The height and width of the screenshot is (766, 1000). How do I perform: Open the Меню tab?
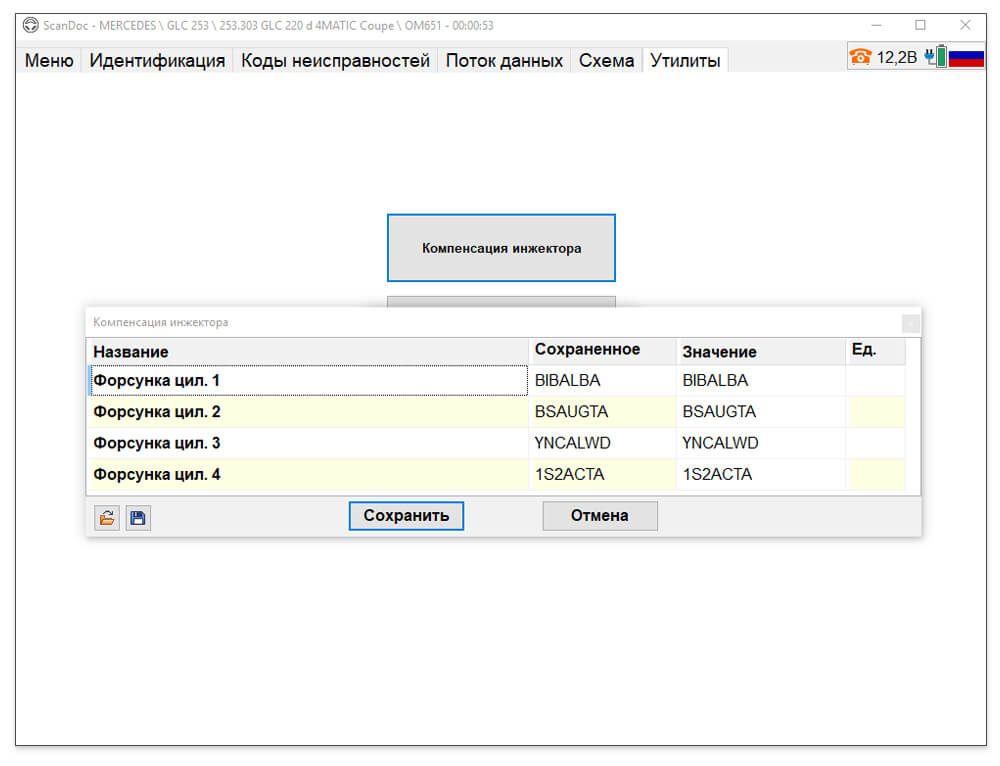49,61
